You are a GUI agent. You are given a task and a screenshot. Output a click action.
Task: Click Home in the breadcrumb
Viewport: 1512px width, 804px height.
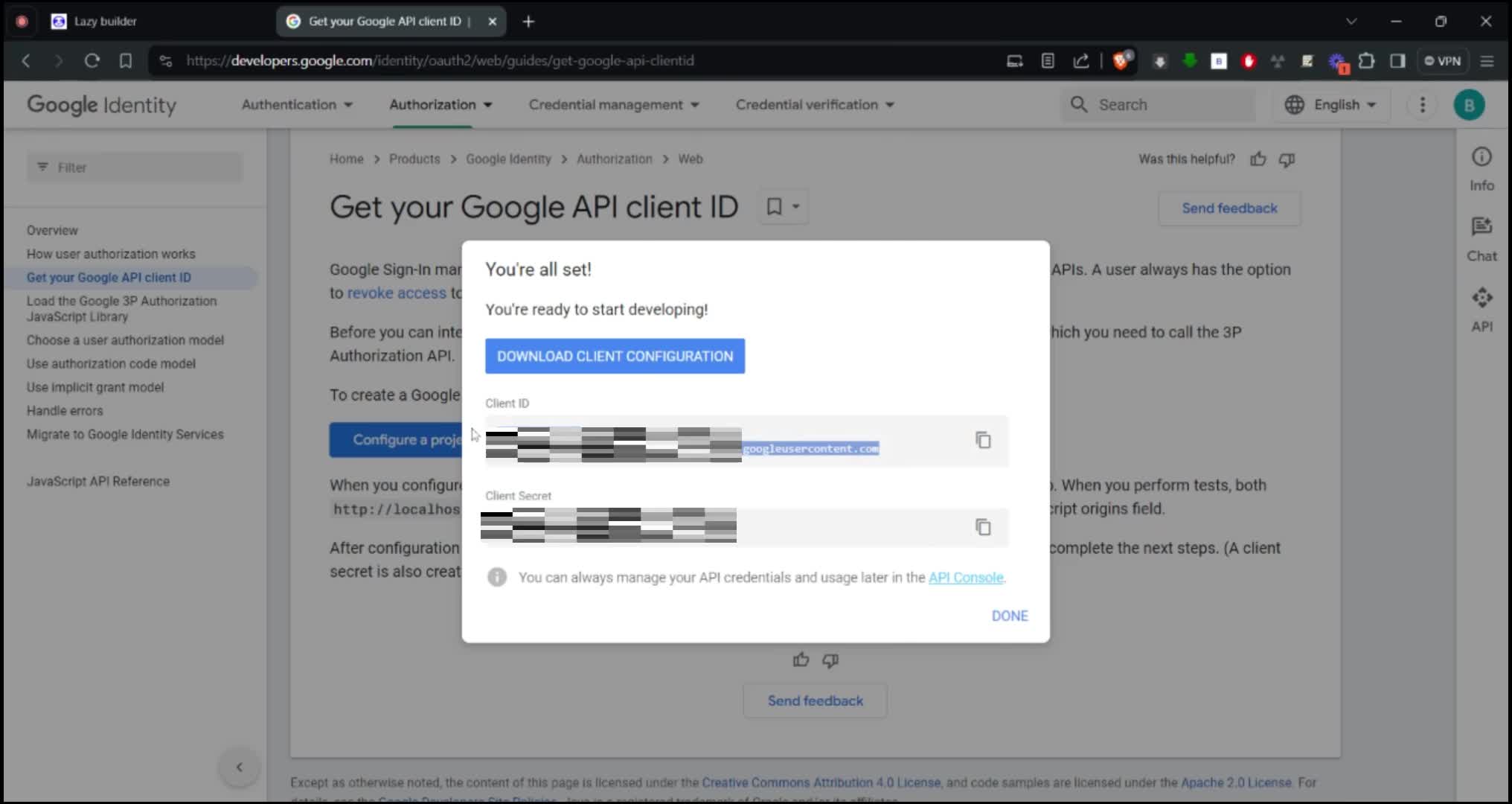347,159
